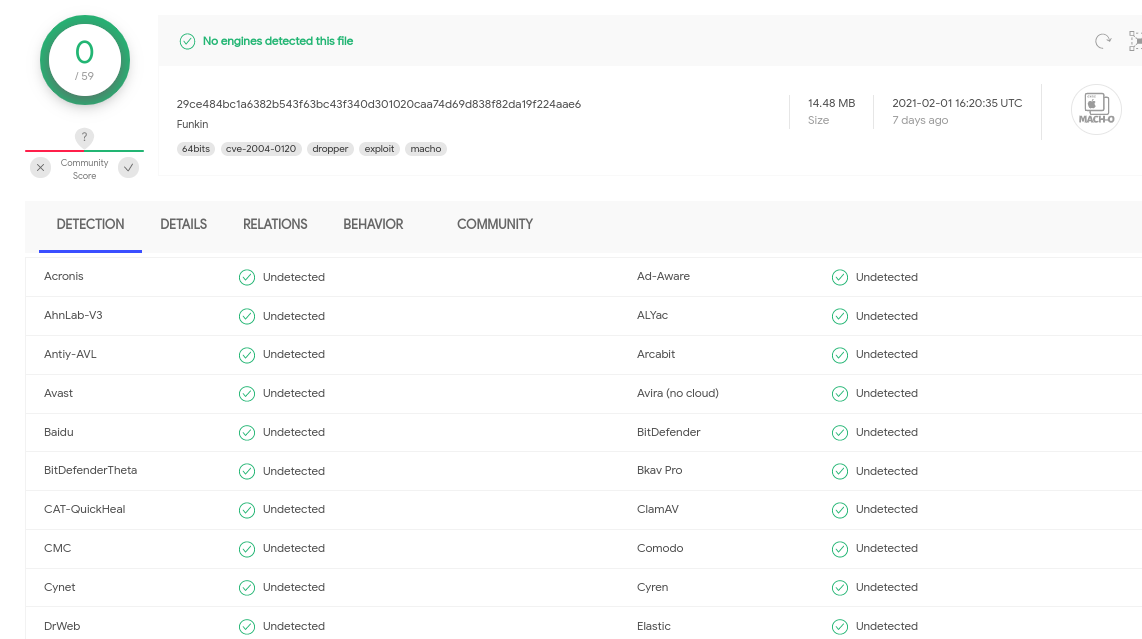This screenshot has height=639, width=1142.
Task: Click the CAT-QuickHeal engine name
Action: (84, 509)
